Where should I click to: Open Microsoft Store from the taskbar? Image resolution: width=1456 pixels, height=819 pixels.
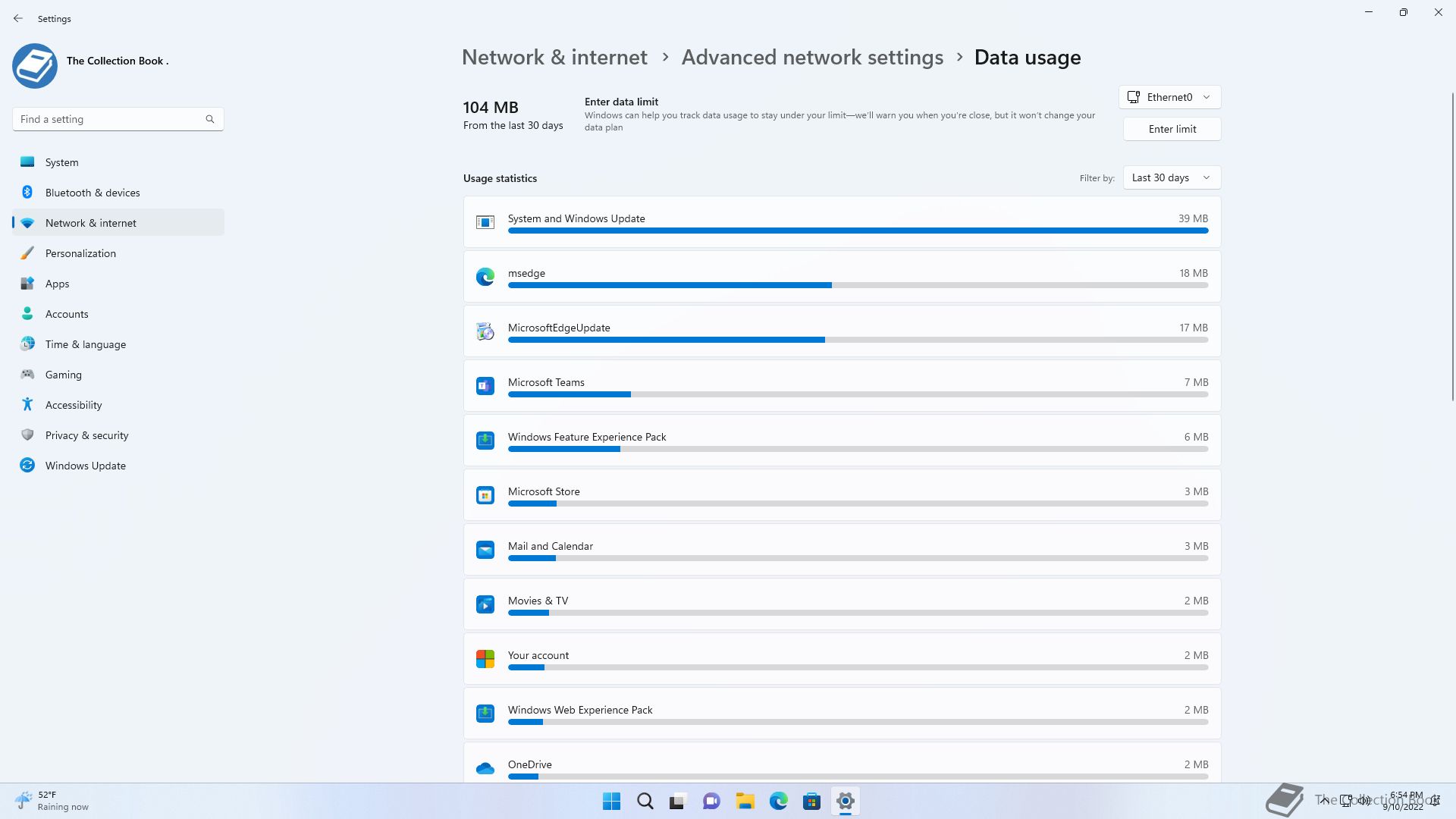point(811,801)
